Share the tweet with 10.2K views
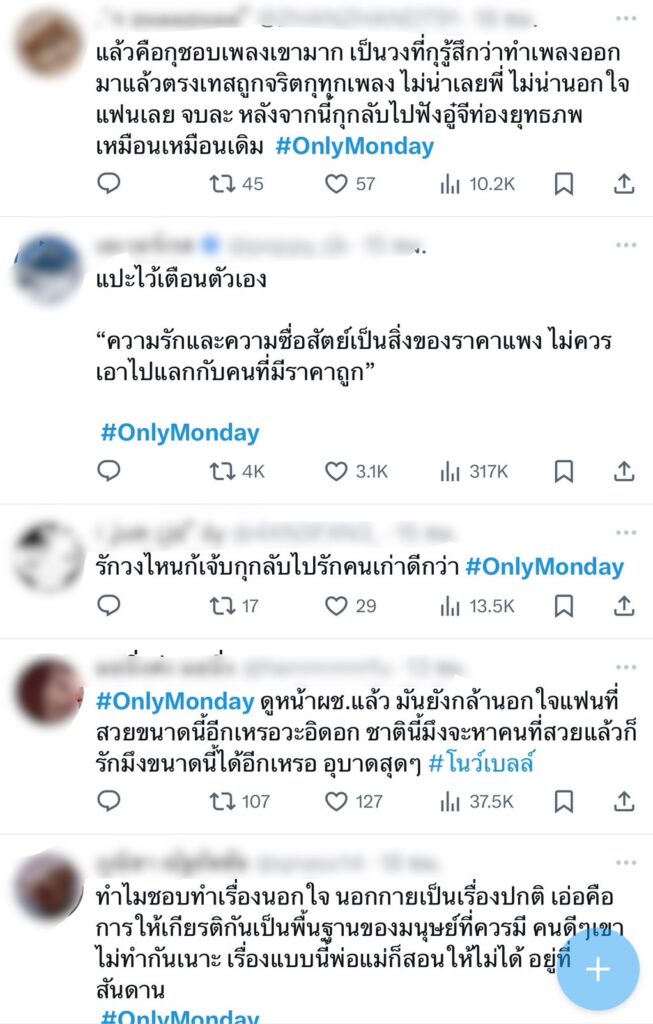The width and height of the screenshot is (653, 1024). [624, 184]
